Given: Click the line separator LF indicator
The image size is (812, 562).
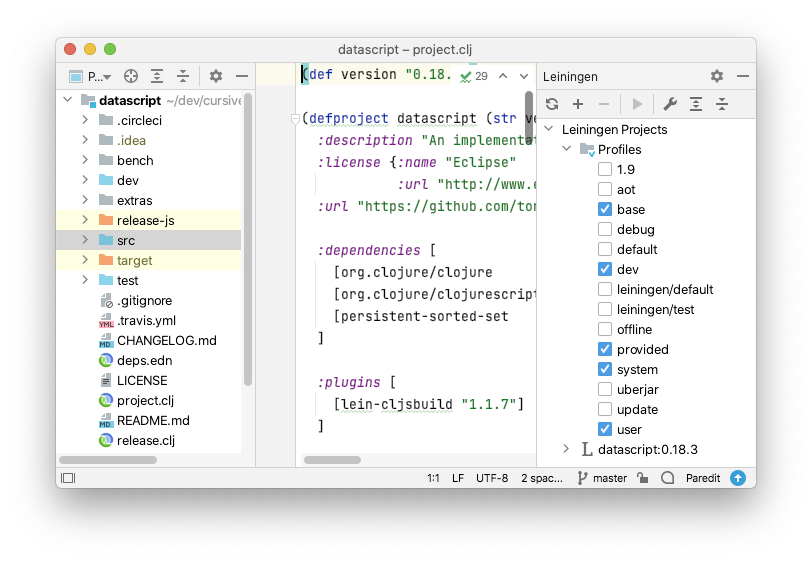Looking at the screenshot, I should point(458,478).
